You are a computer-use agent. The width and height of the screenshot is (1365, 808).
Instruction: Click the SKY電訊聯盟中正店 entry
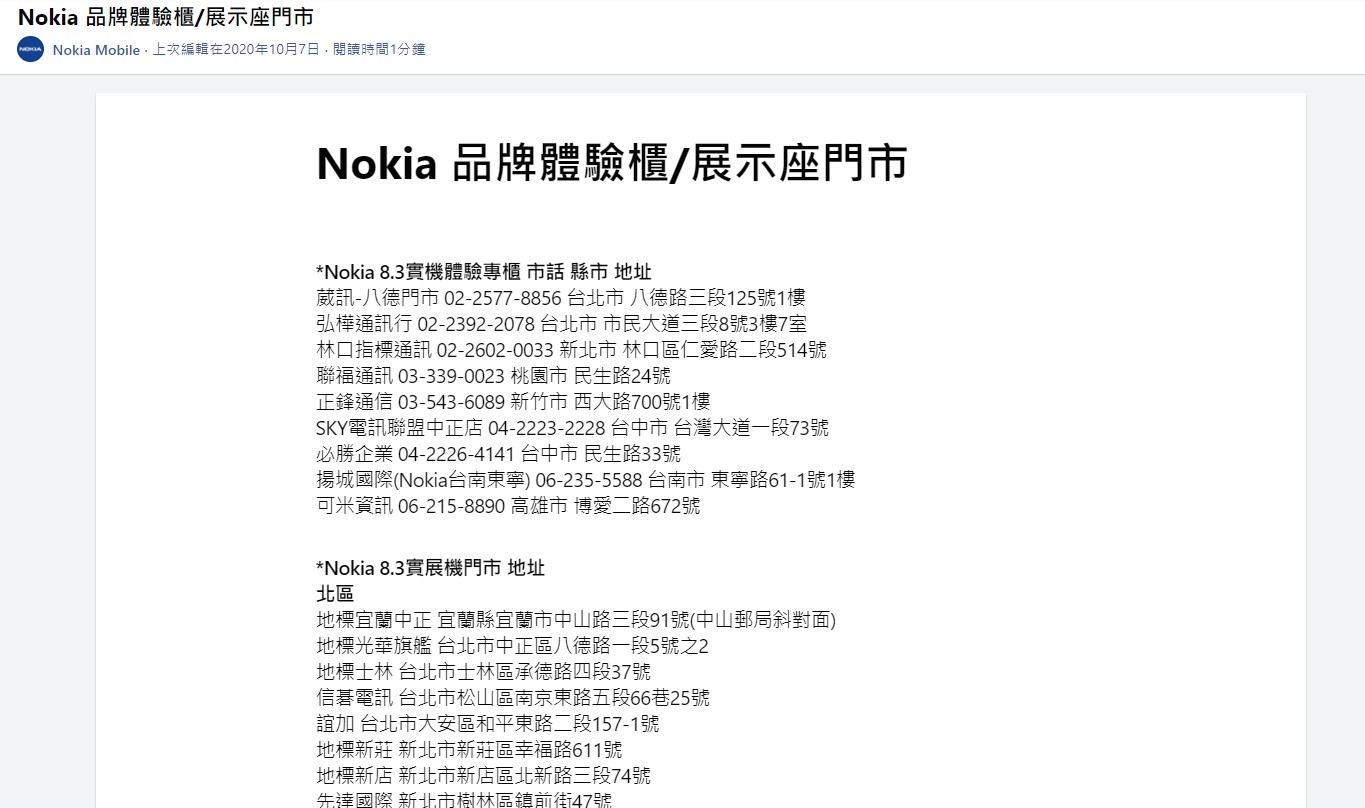tap(572, 428)
